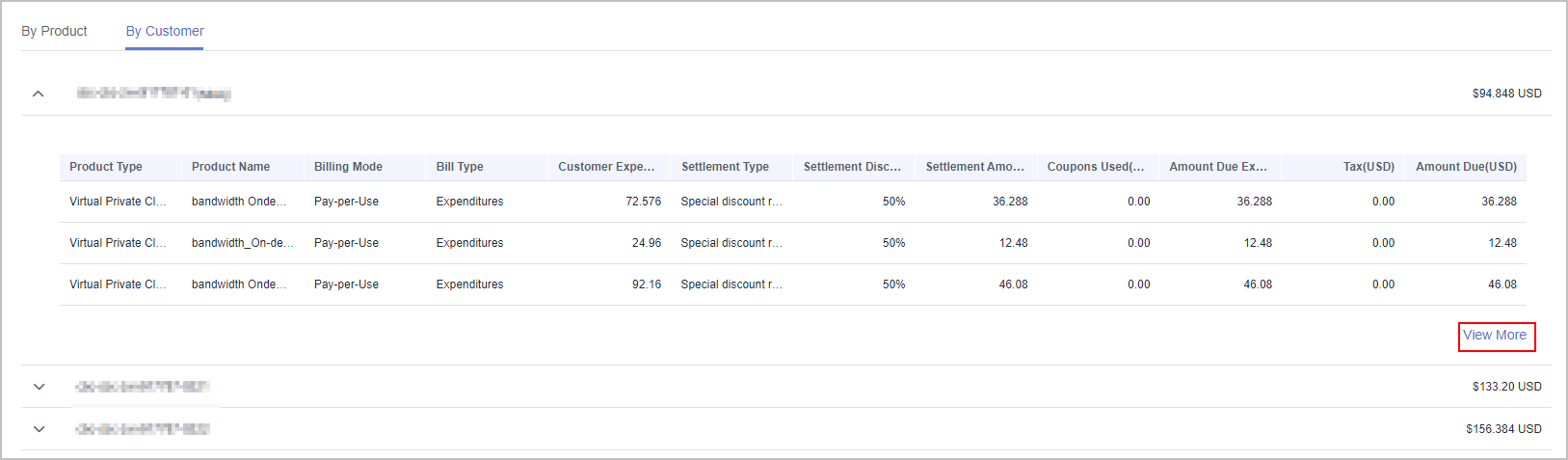
Task: Expand the $133.20 USD customer row
Action: pyautogui.click(x=39, y=387)
